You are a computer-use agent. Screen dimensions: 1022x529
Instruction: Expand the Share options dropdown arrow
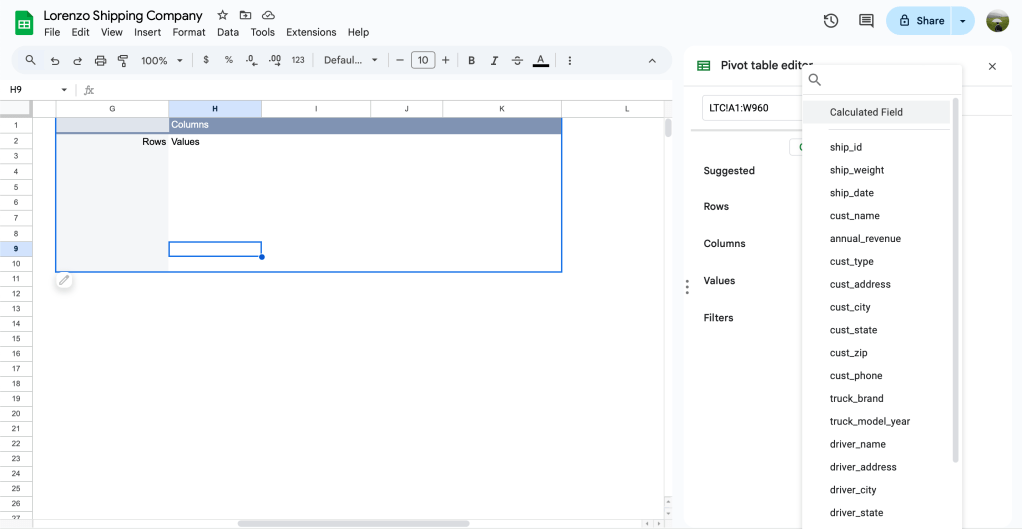[x=963, y=21]
